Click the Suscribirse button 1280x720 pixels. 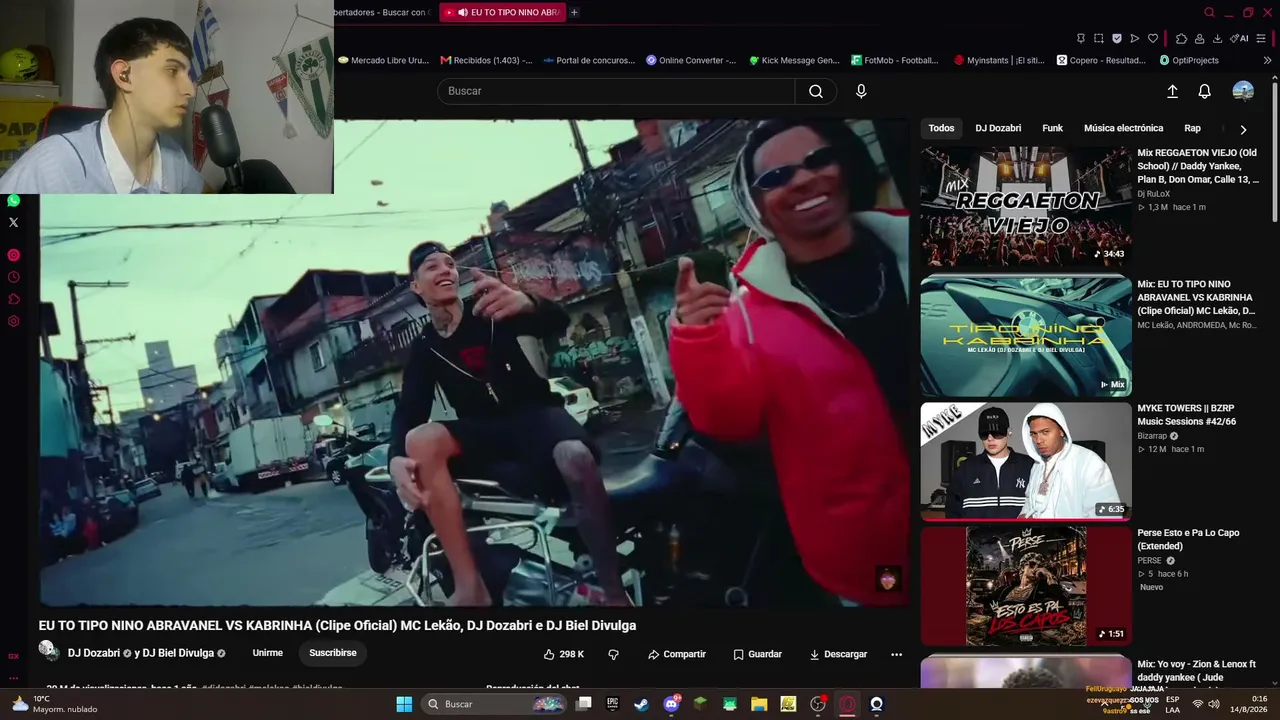pyautogui.click(x=333, y=653)
